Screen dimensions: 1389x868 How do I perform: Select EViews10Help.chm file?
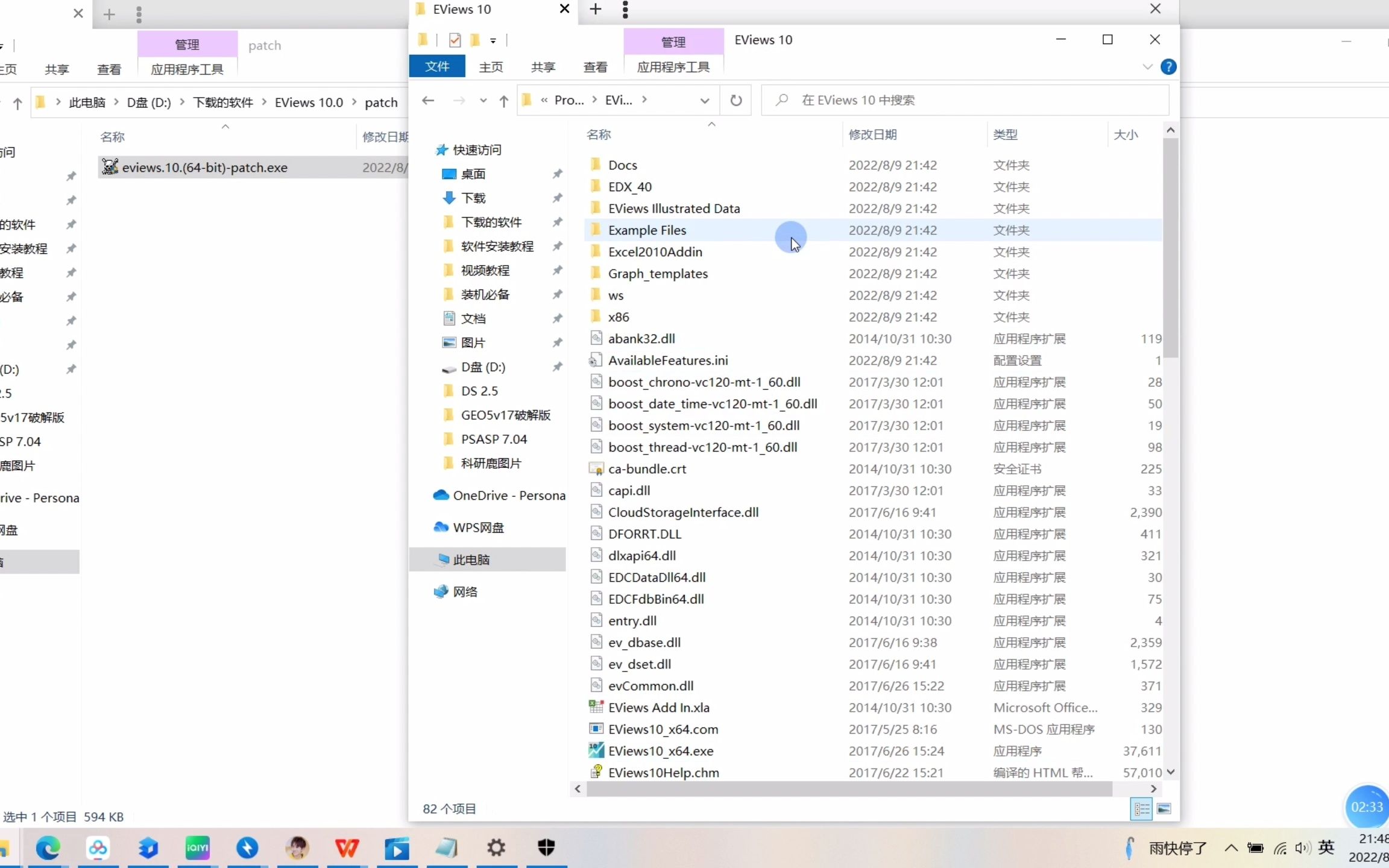point(663,773)
